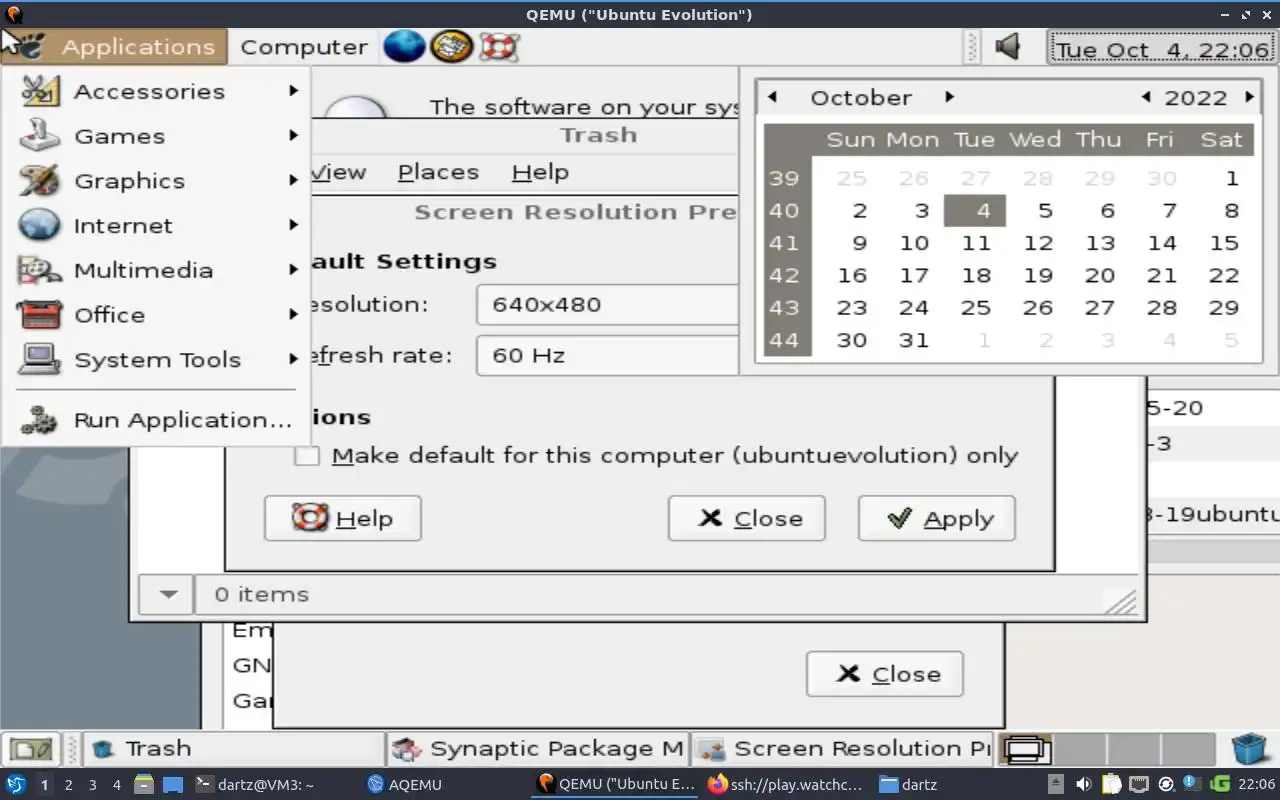Choose Run Application... from menu
1280x800 pixels.
coord(157,420)
